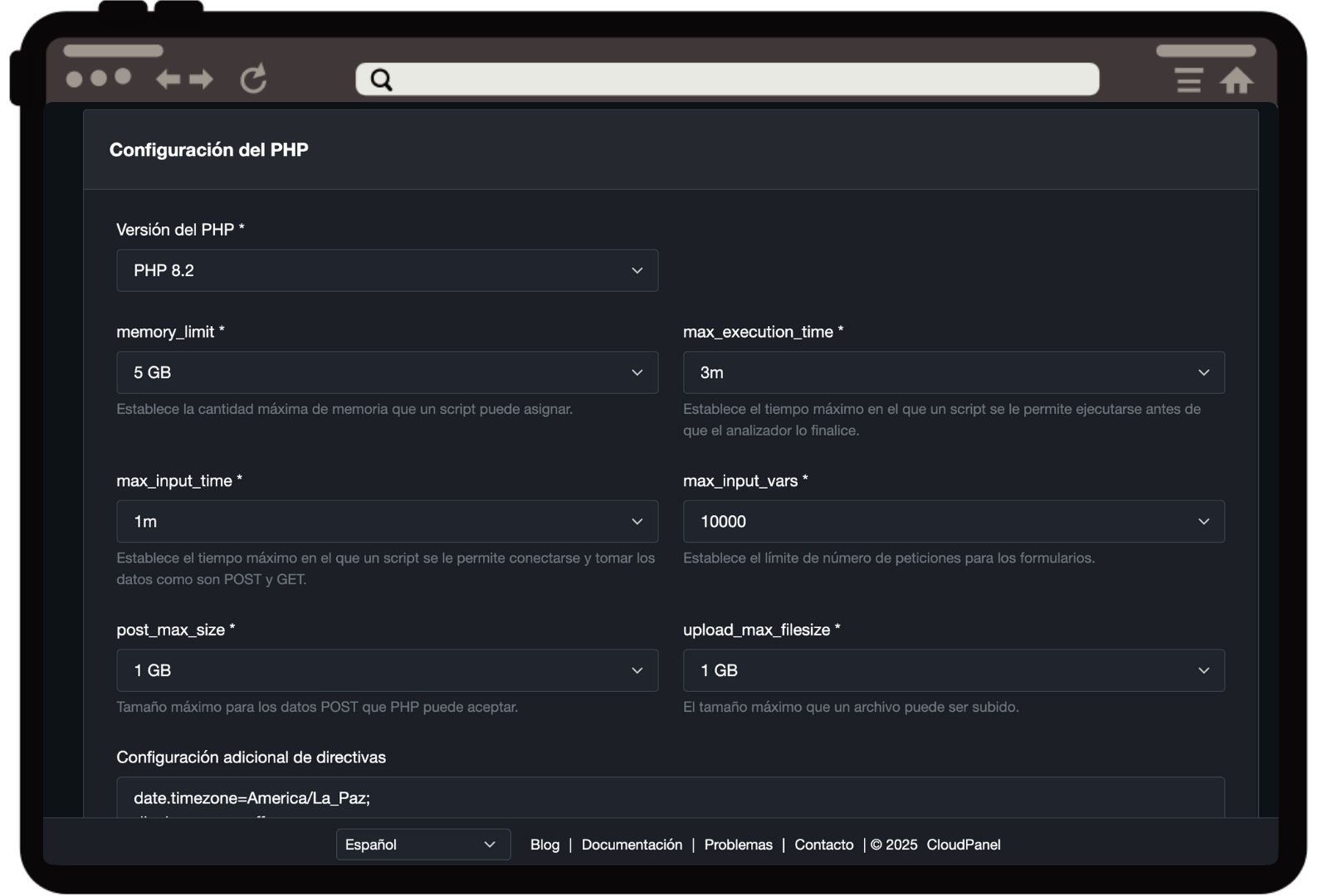Expand the memory_limit dropdown
This screenshot has width=1328, height=896.
[x=387, y=373]
